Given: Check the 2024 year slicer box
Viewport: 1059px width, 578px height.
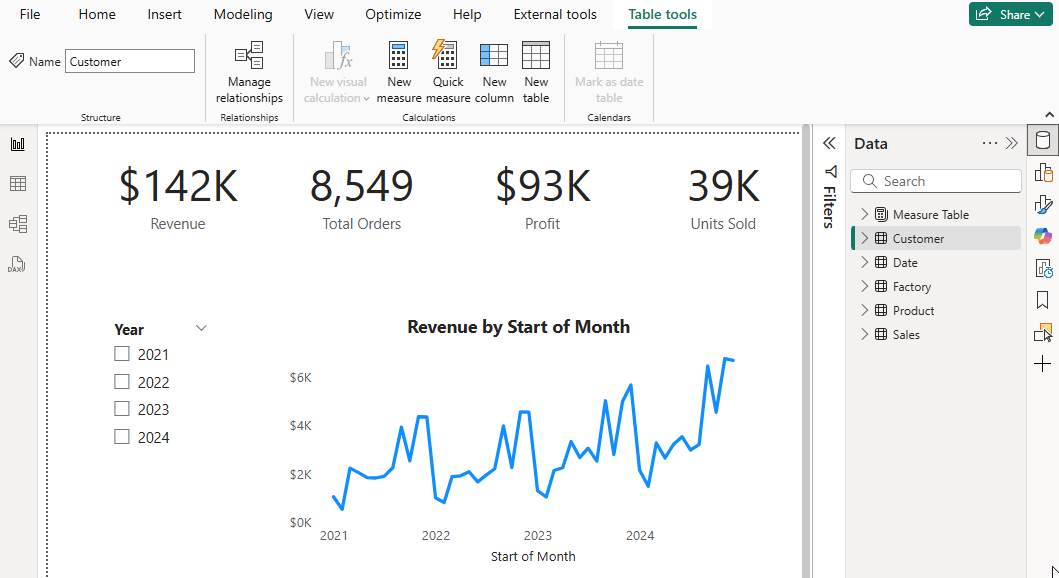Looking at the screenshot, I should 122,437.
